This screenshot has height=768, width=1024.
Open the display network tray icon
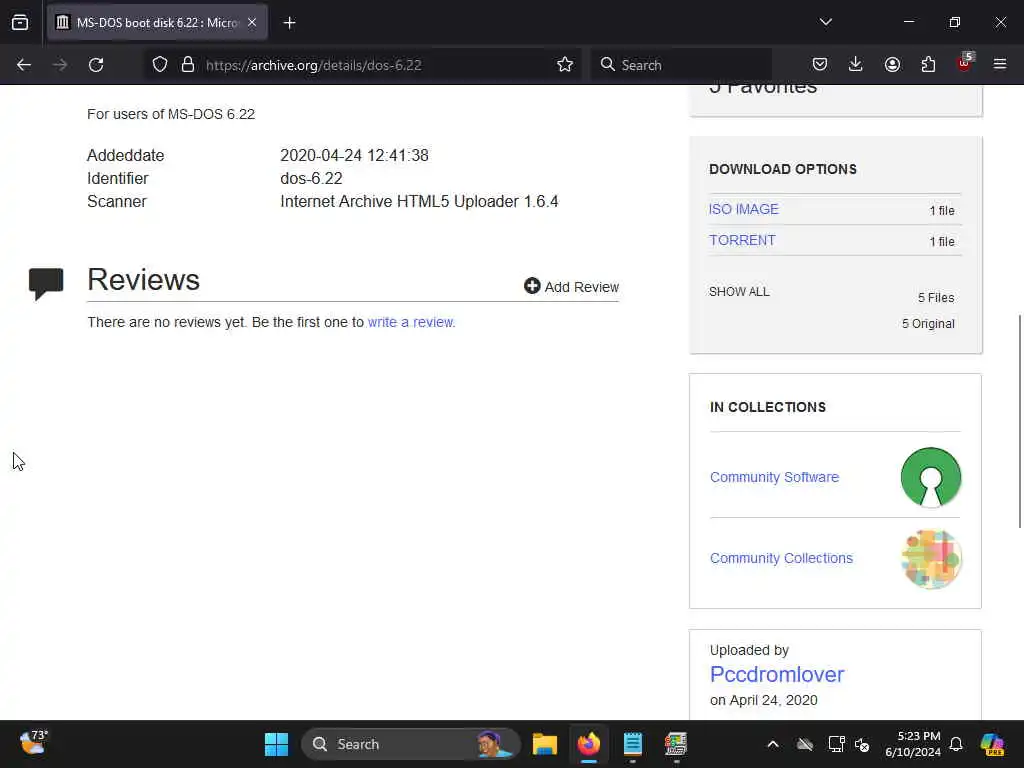pyautogui.click(x=836, y=744)
